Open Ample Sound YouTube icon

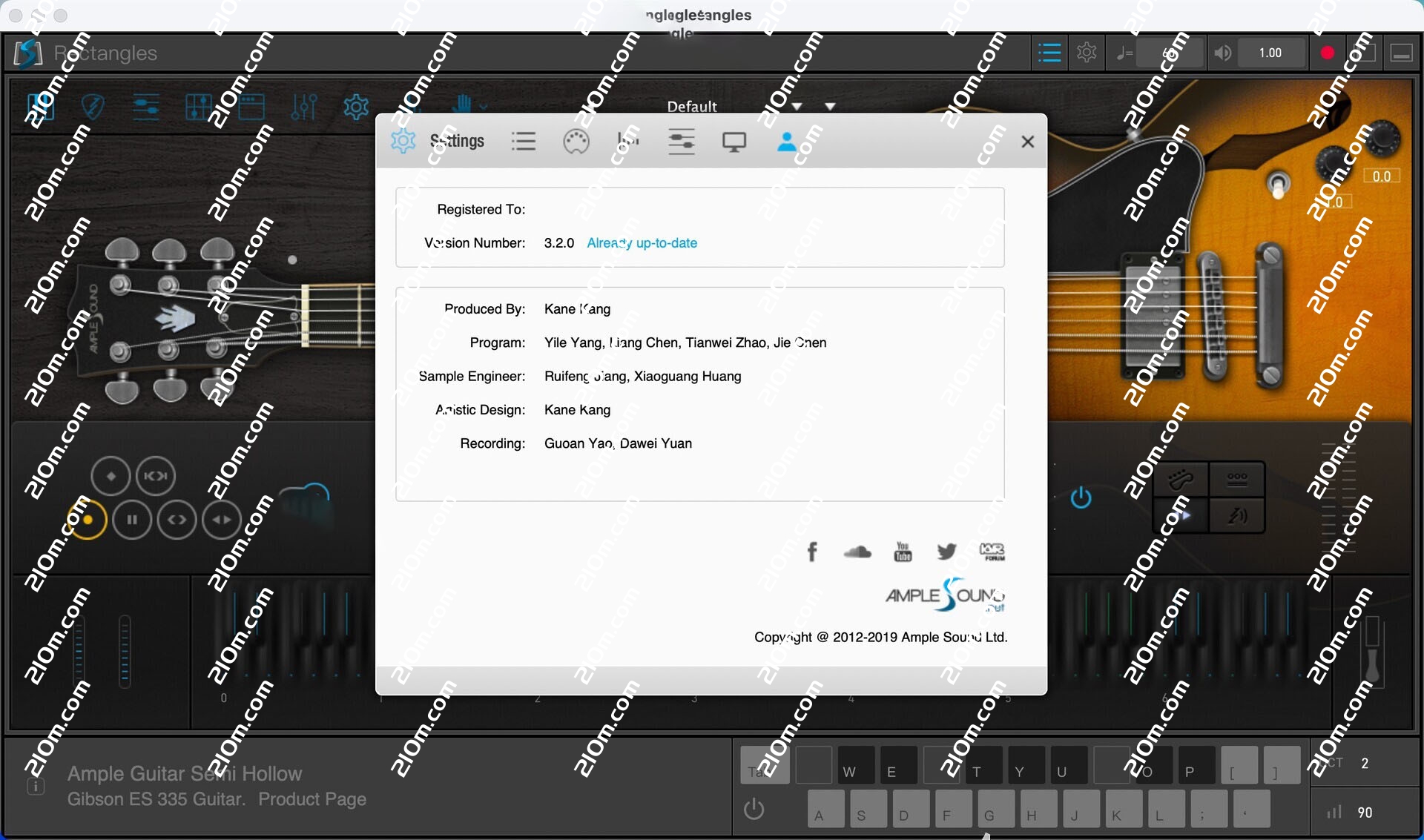coord(903,552)
